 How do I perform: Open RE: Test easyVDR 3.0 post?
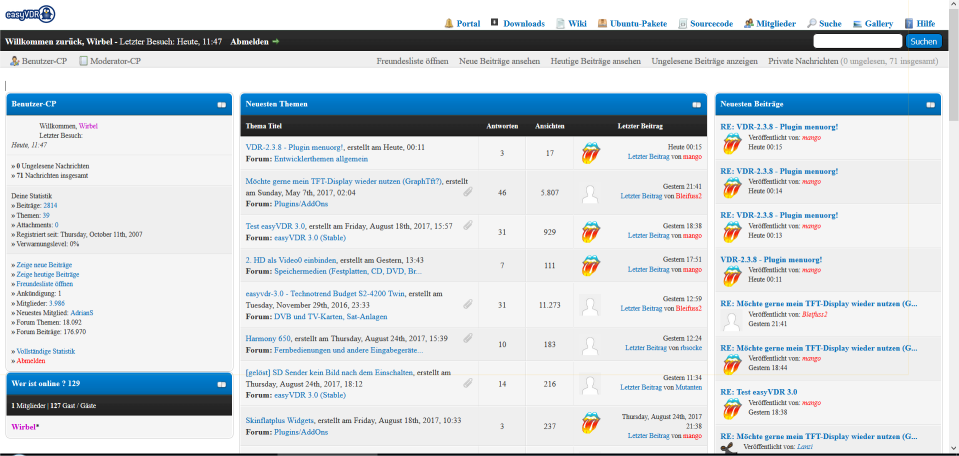[x=758, y=392]
